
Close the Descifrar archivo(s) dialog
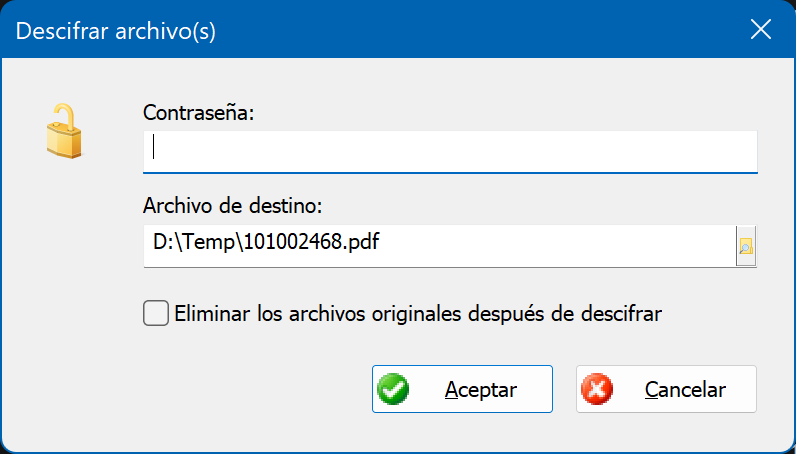[760, 29]
